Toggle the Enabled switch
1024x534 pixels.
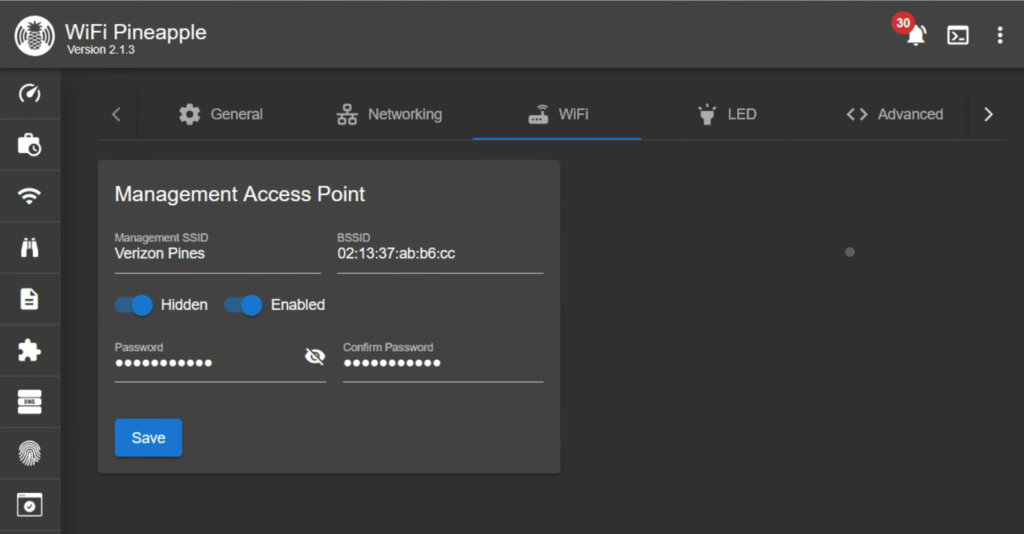click(x=244, y=305)
